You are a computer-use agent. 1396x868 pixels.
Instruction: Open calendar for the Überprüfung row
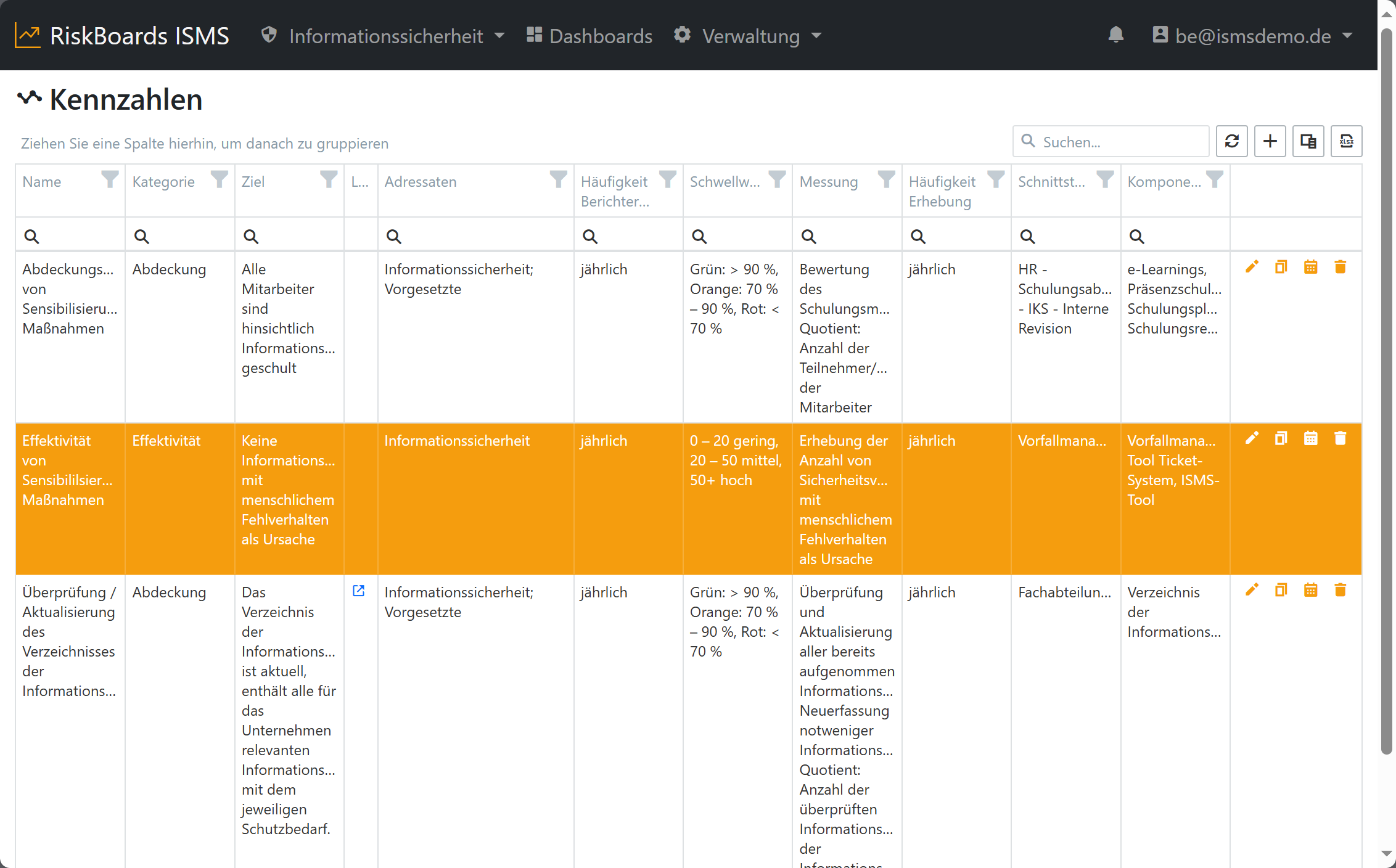1311,590
